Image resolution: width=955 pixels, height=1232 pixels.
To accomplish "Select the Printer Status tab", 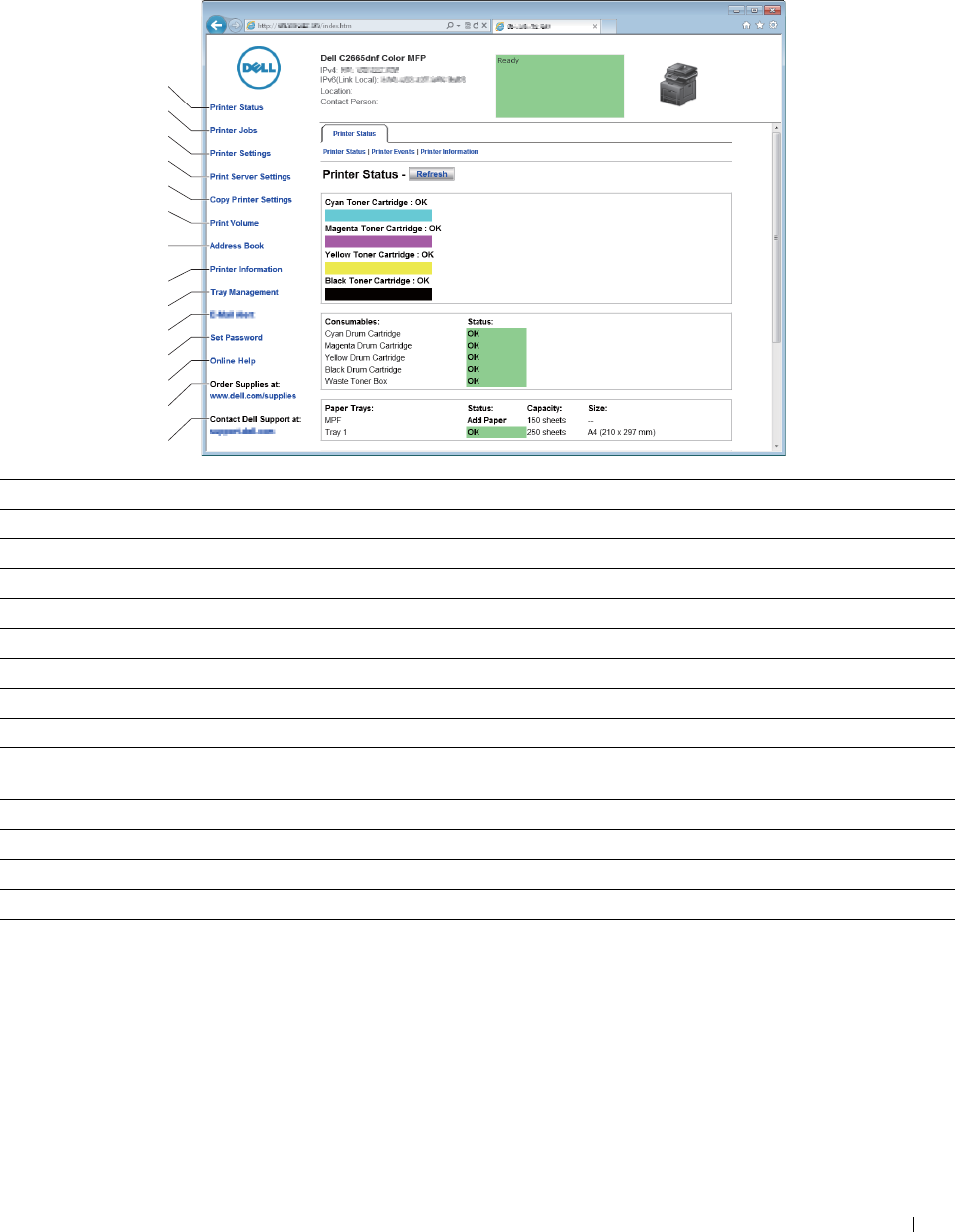I will [354, 133].
